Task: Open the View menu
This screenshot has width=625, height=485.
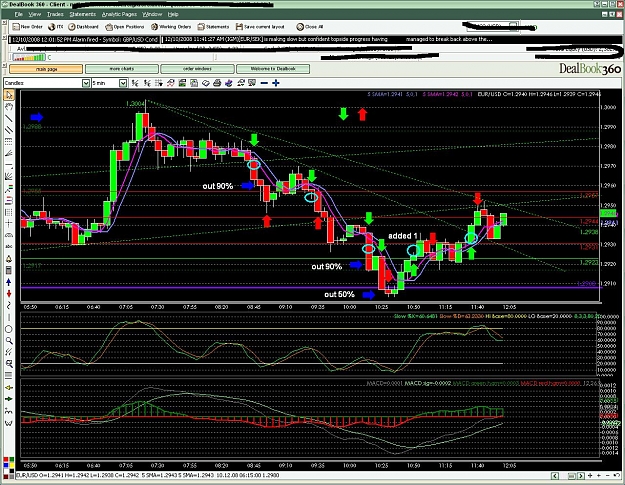Action: pyautogui.click(x=35, y=14)
